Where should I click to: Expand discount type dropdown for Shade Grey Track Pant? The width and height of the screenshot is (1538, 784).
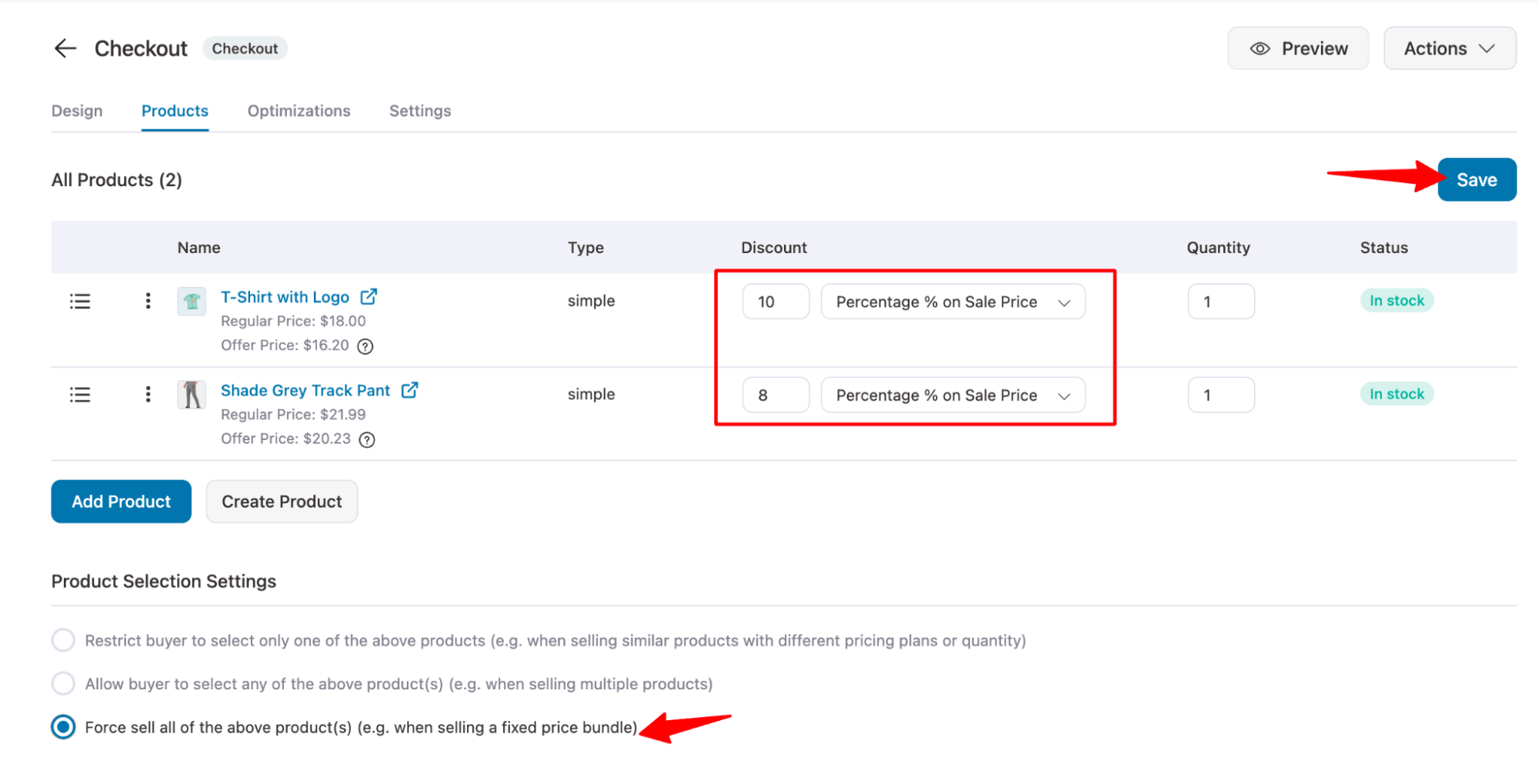pos(952,395)
